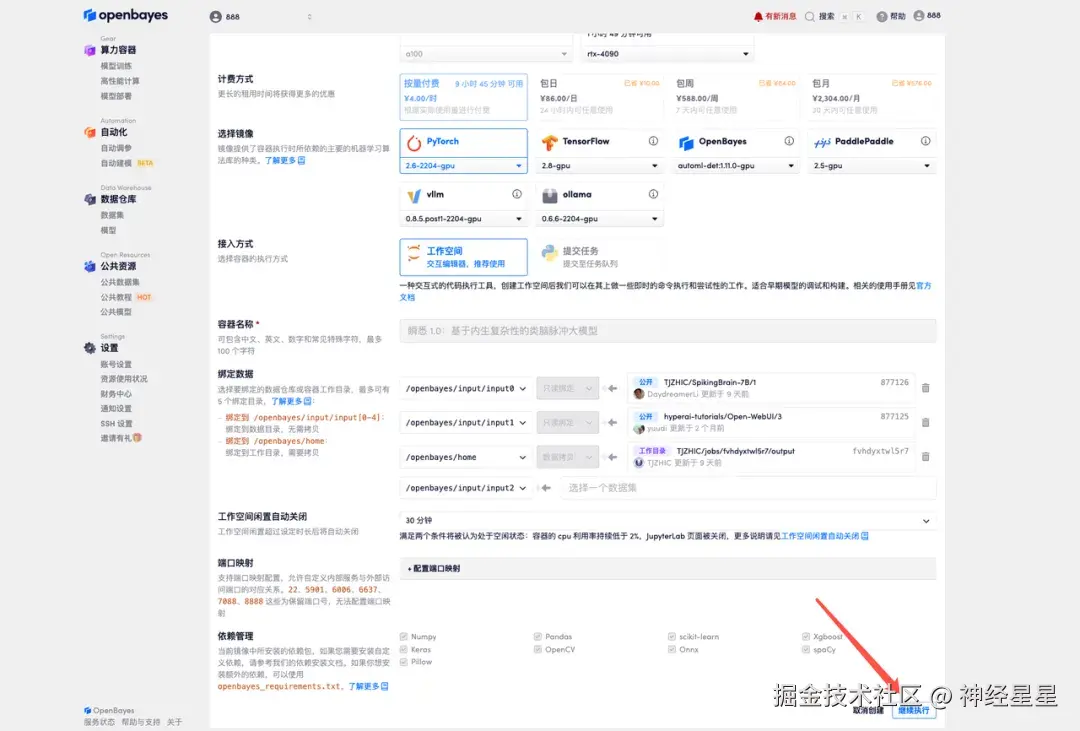Go to 财务中心 in the sidebar
Viewport: 1080px width, 731px height.
(116, 394)
